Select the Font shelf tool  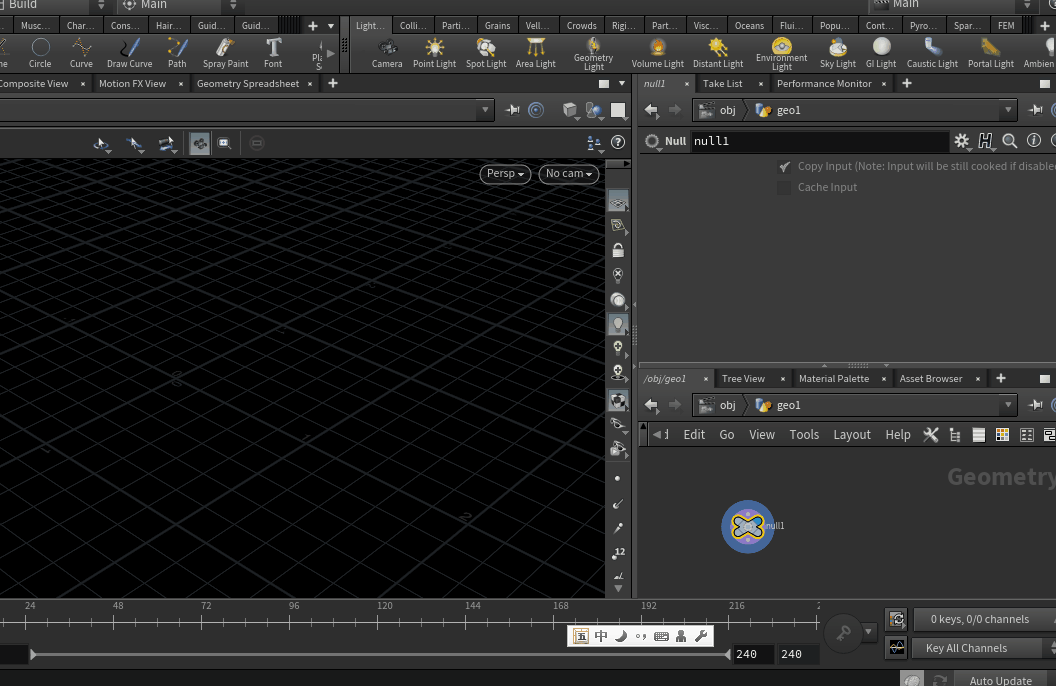273,52
